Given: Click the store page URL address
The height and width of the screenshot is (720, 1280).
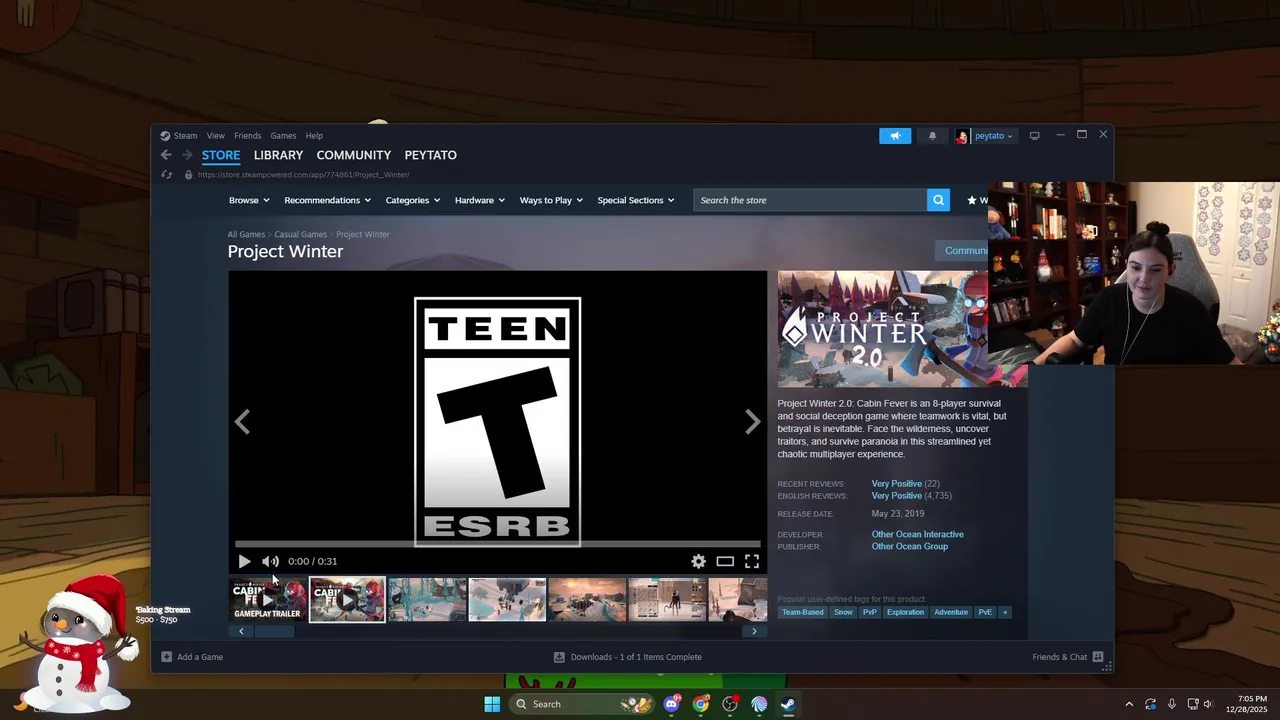Looking at the screenshot, I should (303, 175).
